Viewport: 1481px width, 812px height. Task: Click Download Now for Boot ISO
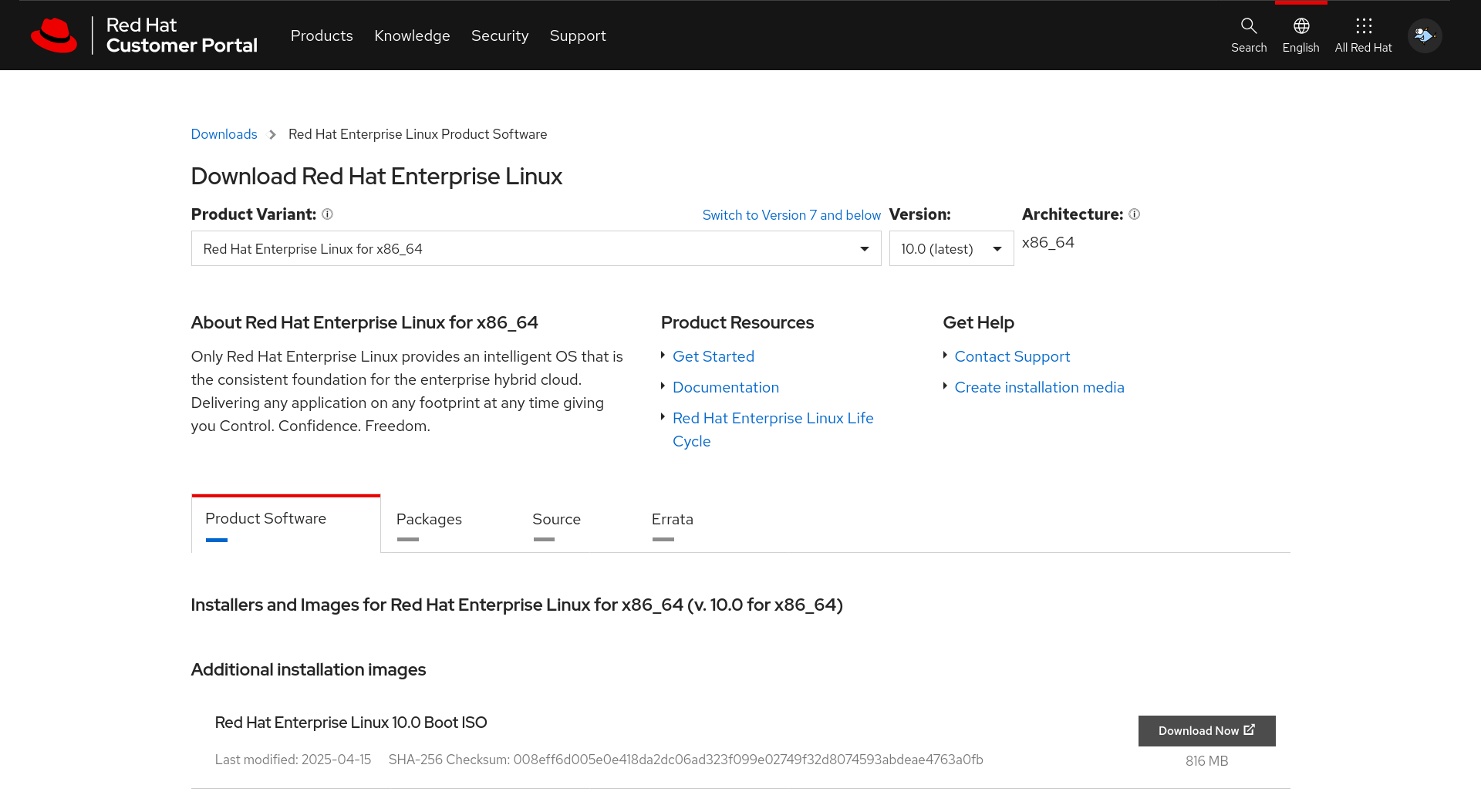(x=1206, y=731)
